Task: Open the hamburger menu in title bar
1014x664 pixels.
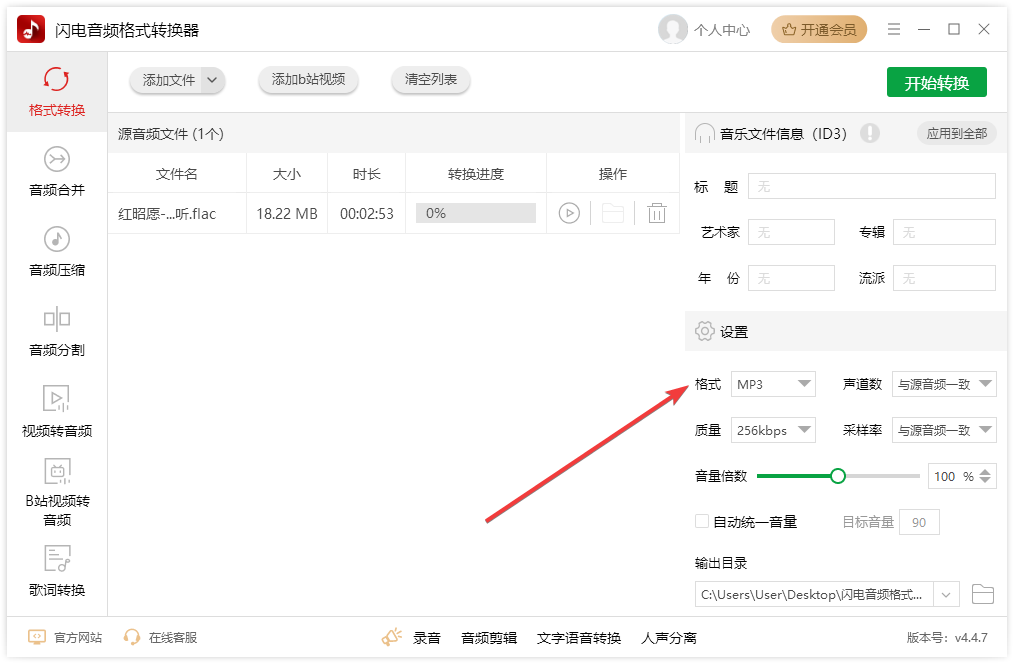Action: [894, 30]
